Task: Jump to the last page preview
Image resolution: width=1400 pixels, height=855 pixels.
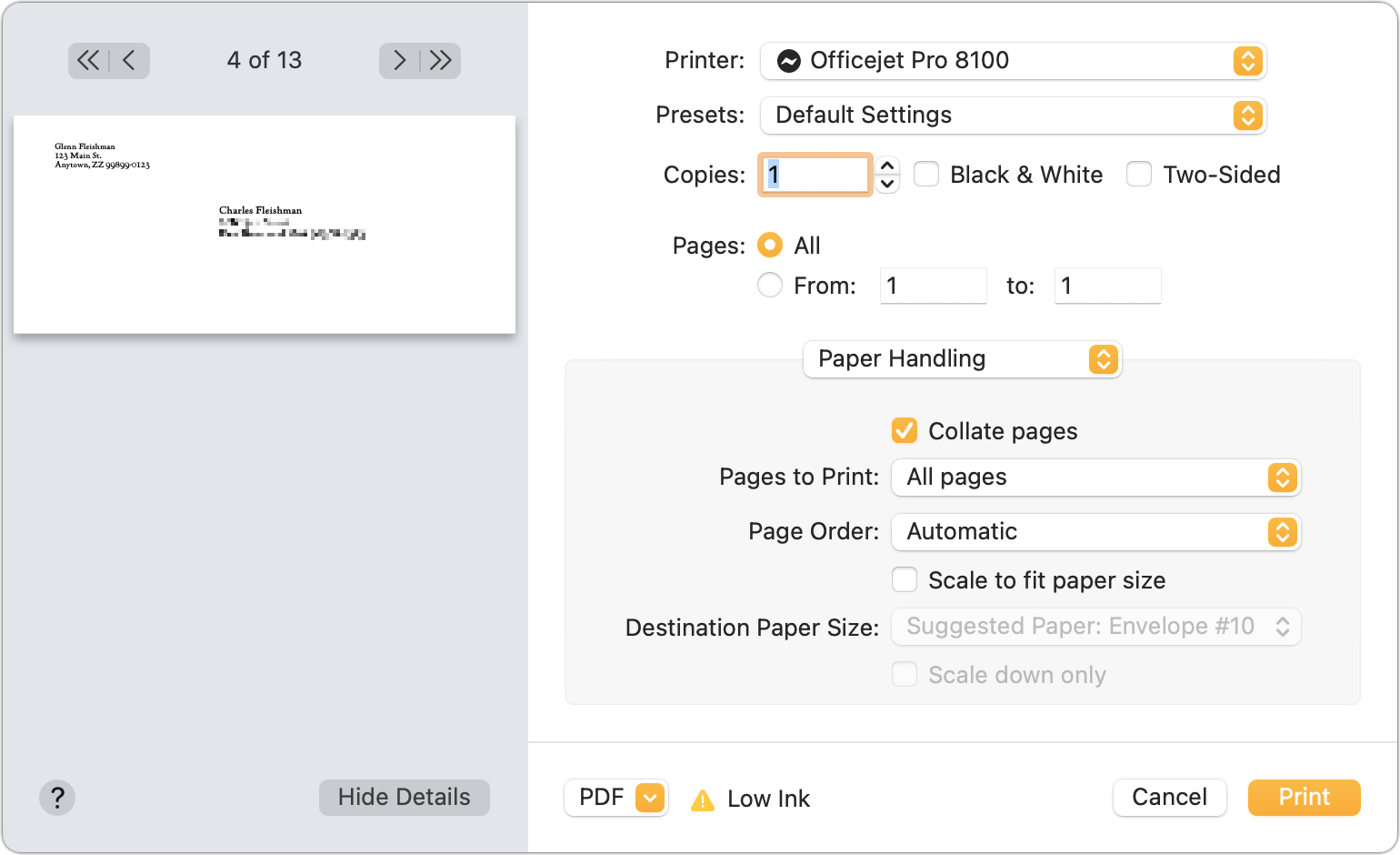Action: point(441,60)
